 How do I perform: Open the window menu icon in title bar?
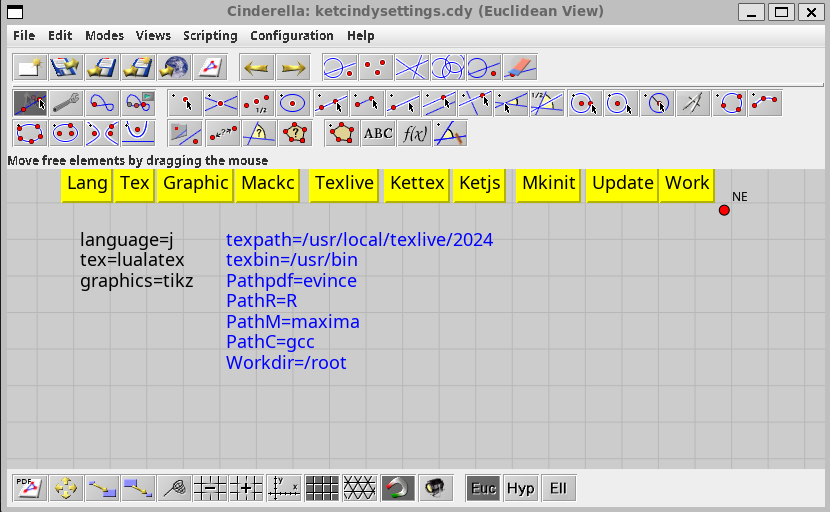15,12
